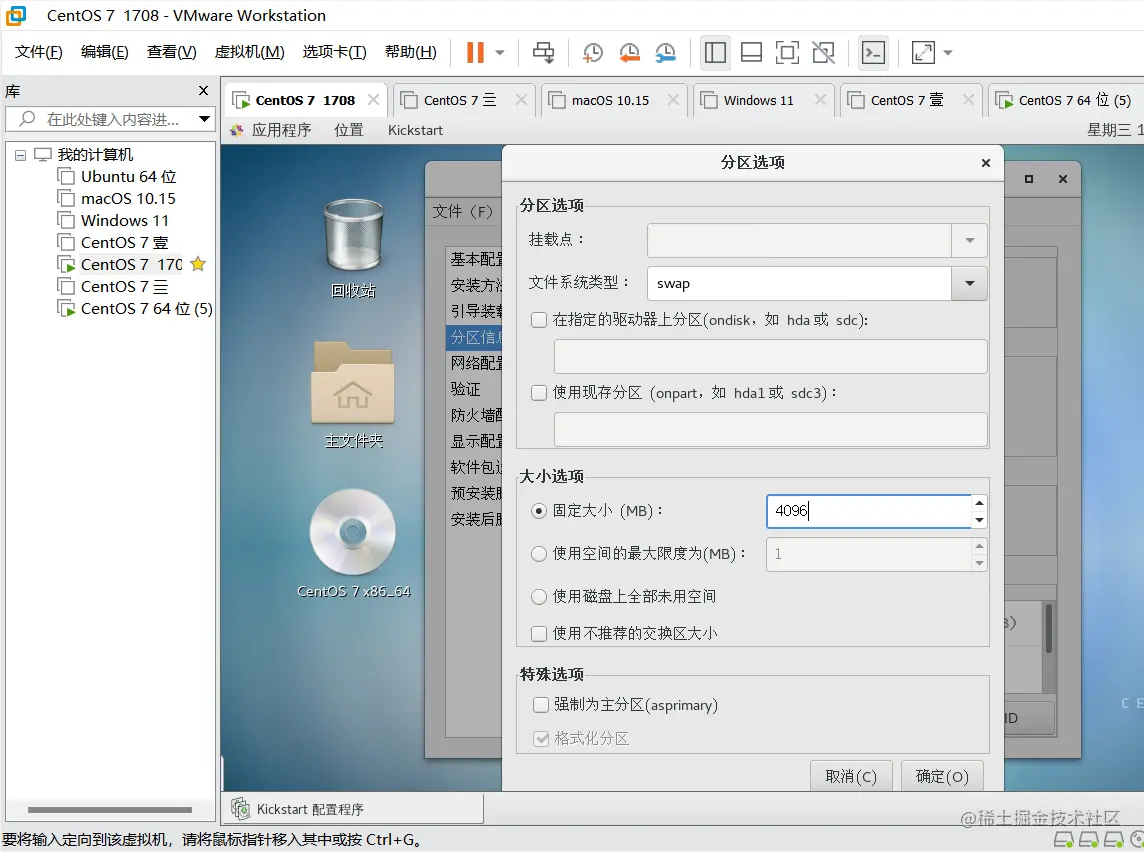Image resolution: width=1144 pixels, height=852 pixels.
Task: Collapse the 我的计算机 tree node
Action: 20,155
